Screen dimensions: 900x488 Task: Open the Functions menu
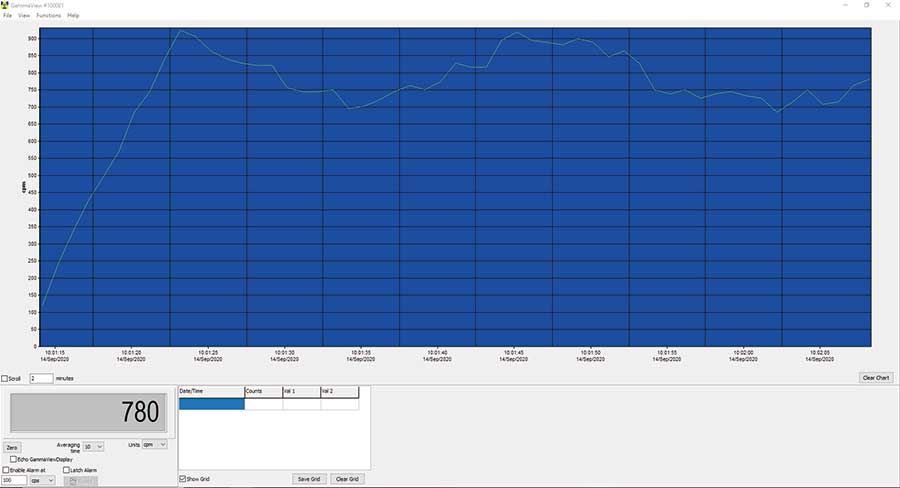tap(48, 15)
